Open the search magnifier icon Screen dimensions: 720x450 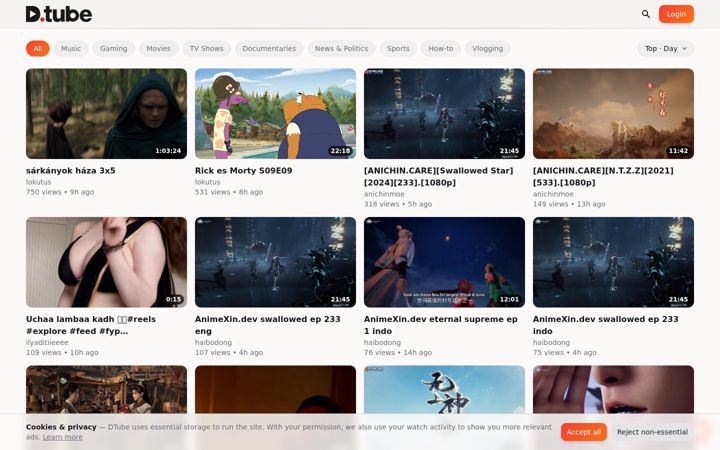point(646,14)
